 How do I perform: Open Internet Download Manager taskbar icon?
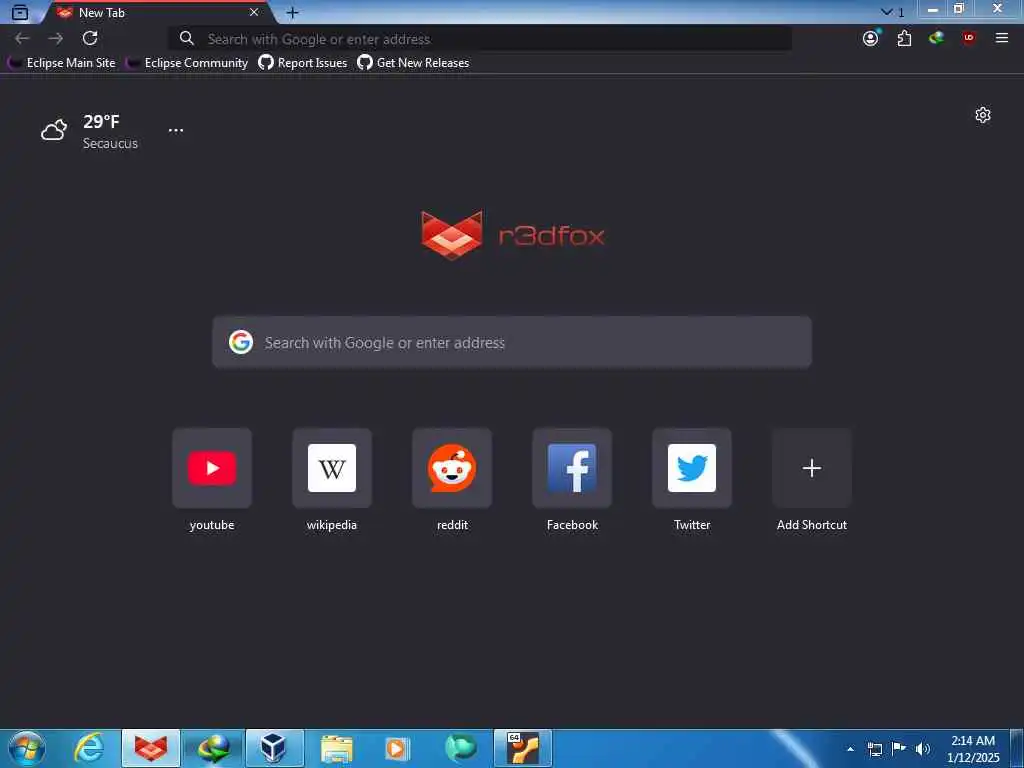tap(213, 748)
